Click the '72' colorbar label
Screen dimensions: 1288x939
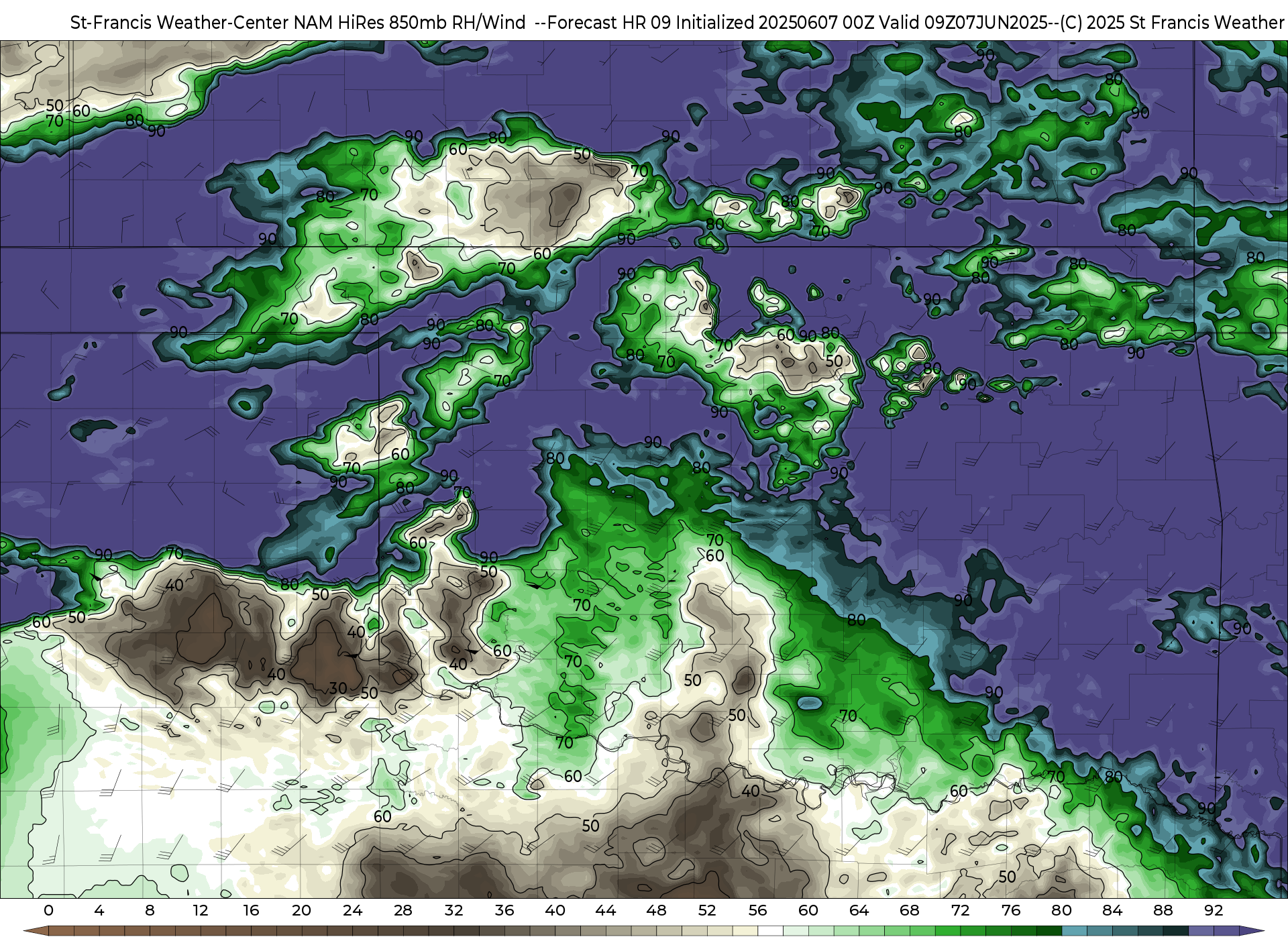coord(960,910)
